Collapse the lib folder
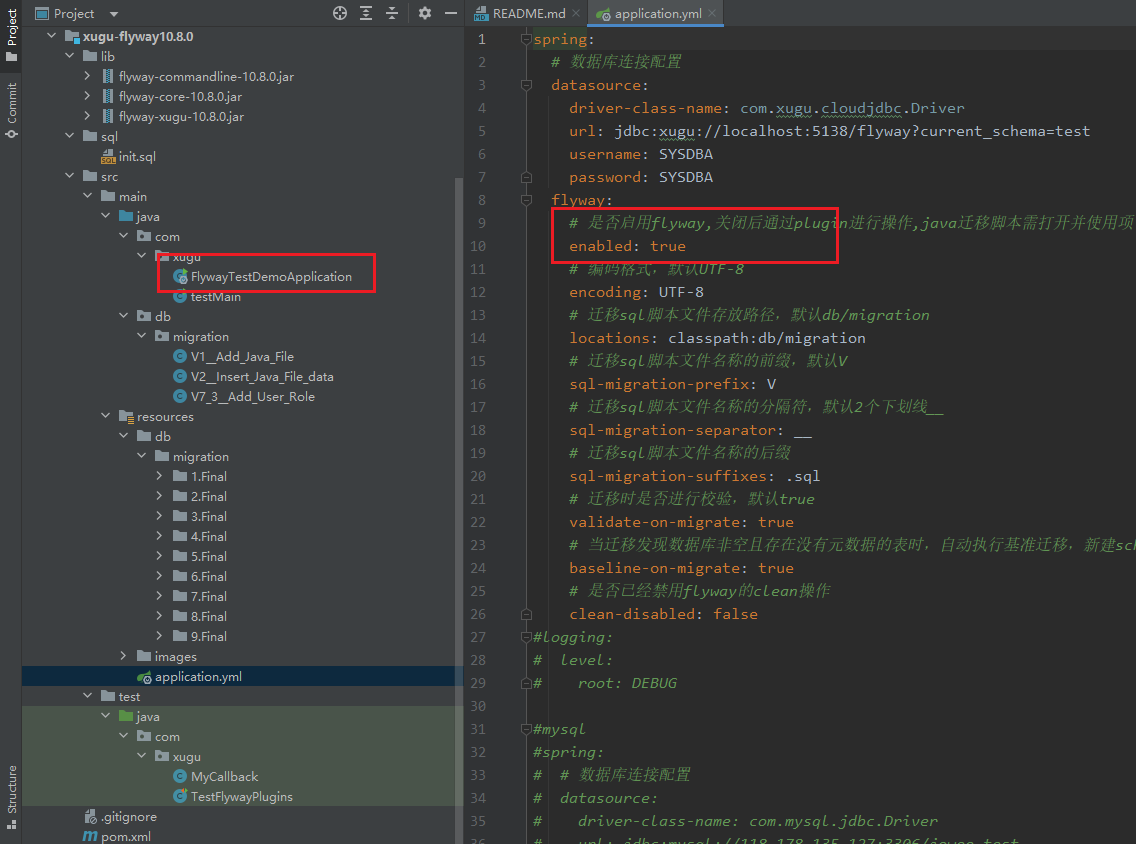This screenshot has height=844, width=1136. click(70, 57)
